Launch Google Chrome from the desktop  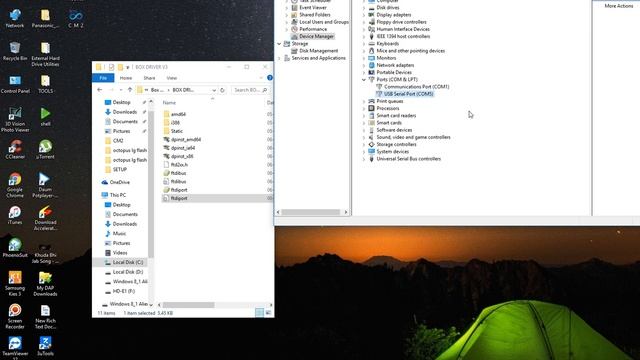(x=15, y=185)
